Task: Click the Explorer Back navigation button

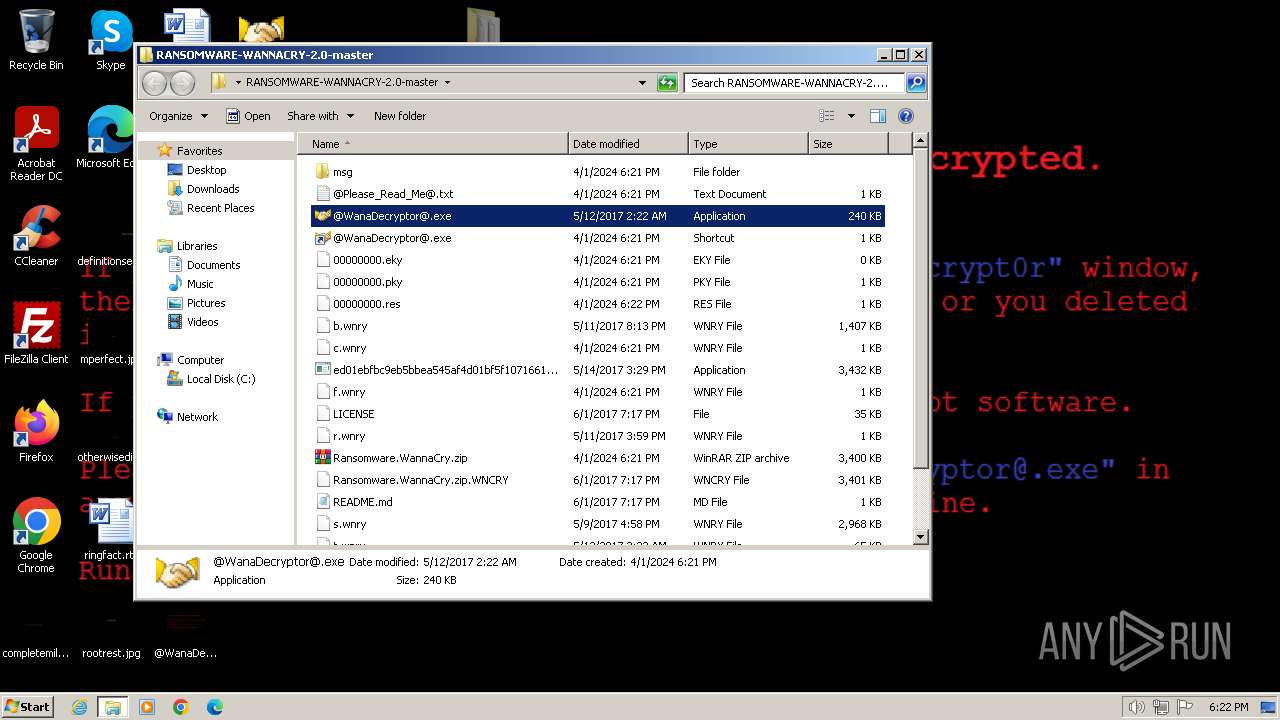Action: (154, 83)
